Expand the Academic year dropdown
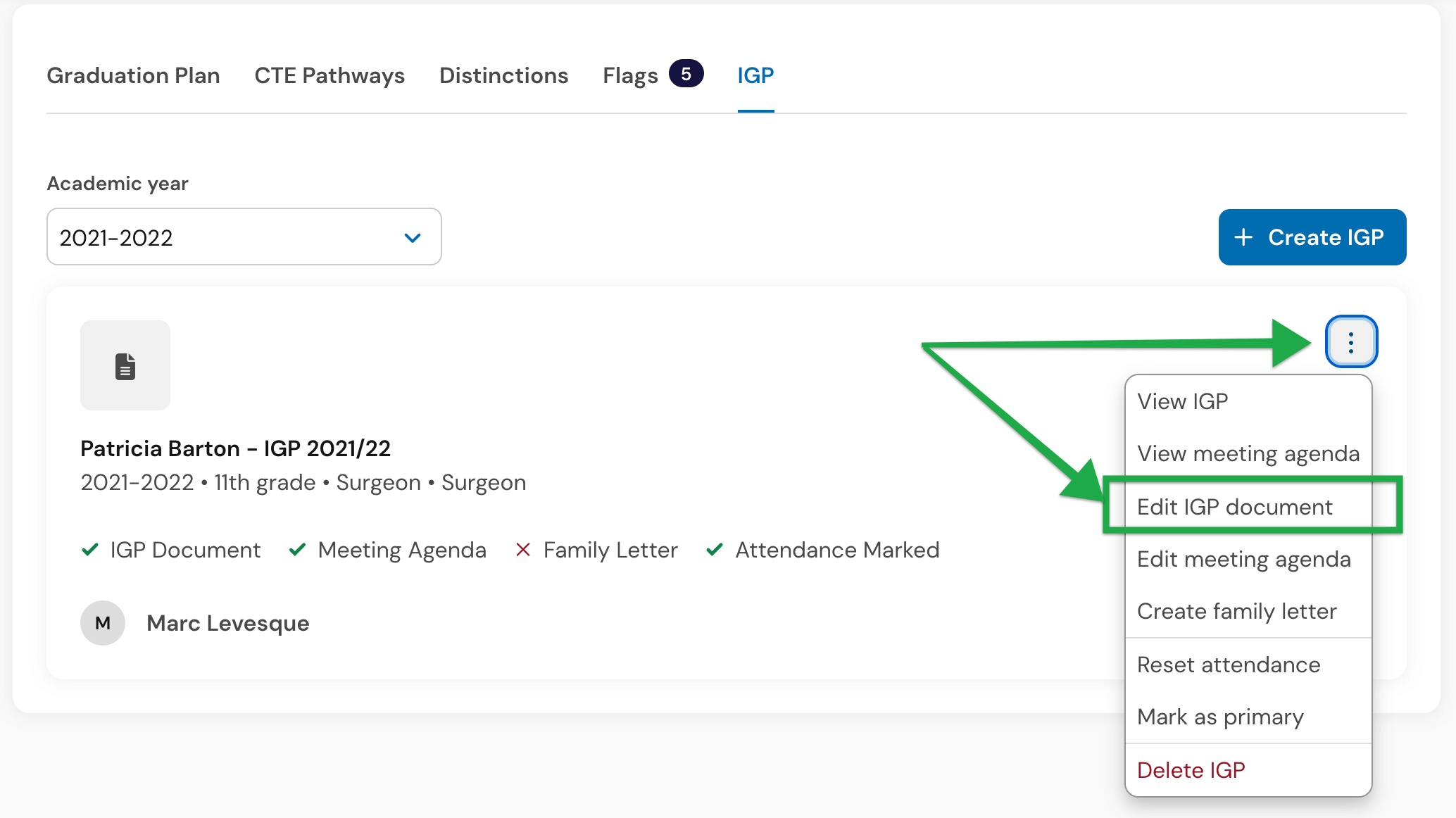This screenshot has height=818, width=1456. (244, 237)
